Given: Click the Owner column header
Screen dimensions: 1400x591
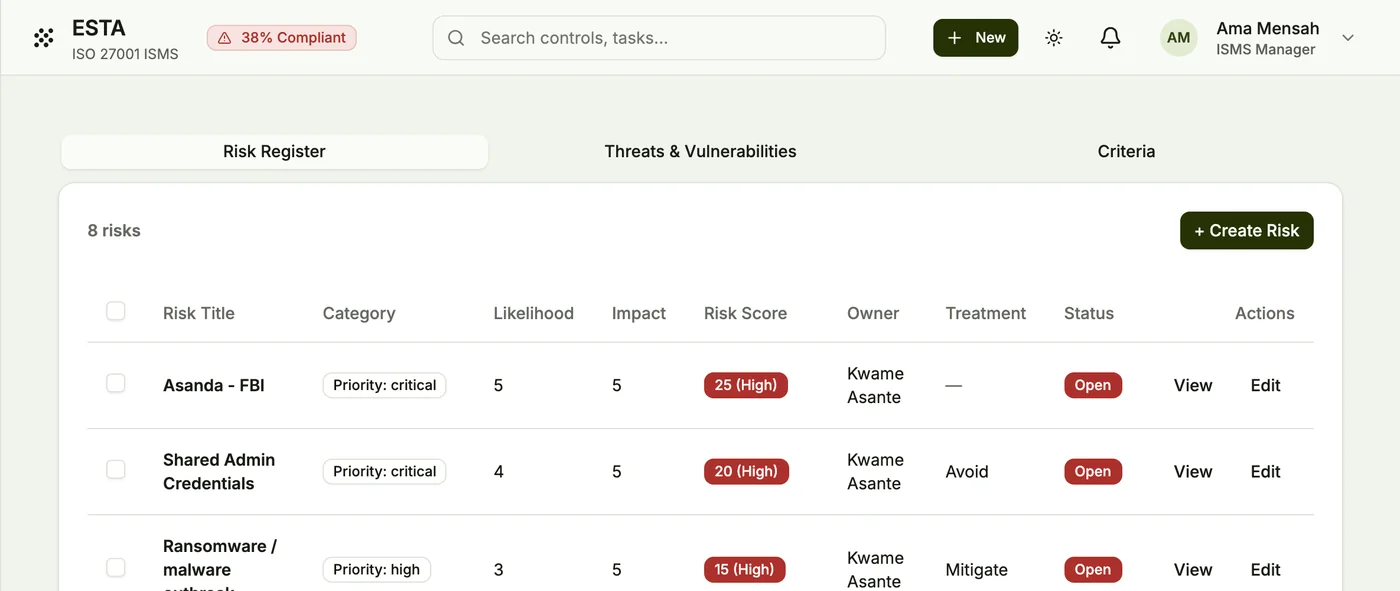Looking at the screenshot, I should 873,313.
